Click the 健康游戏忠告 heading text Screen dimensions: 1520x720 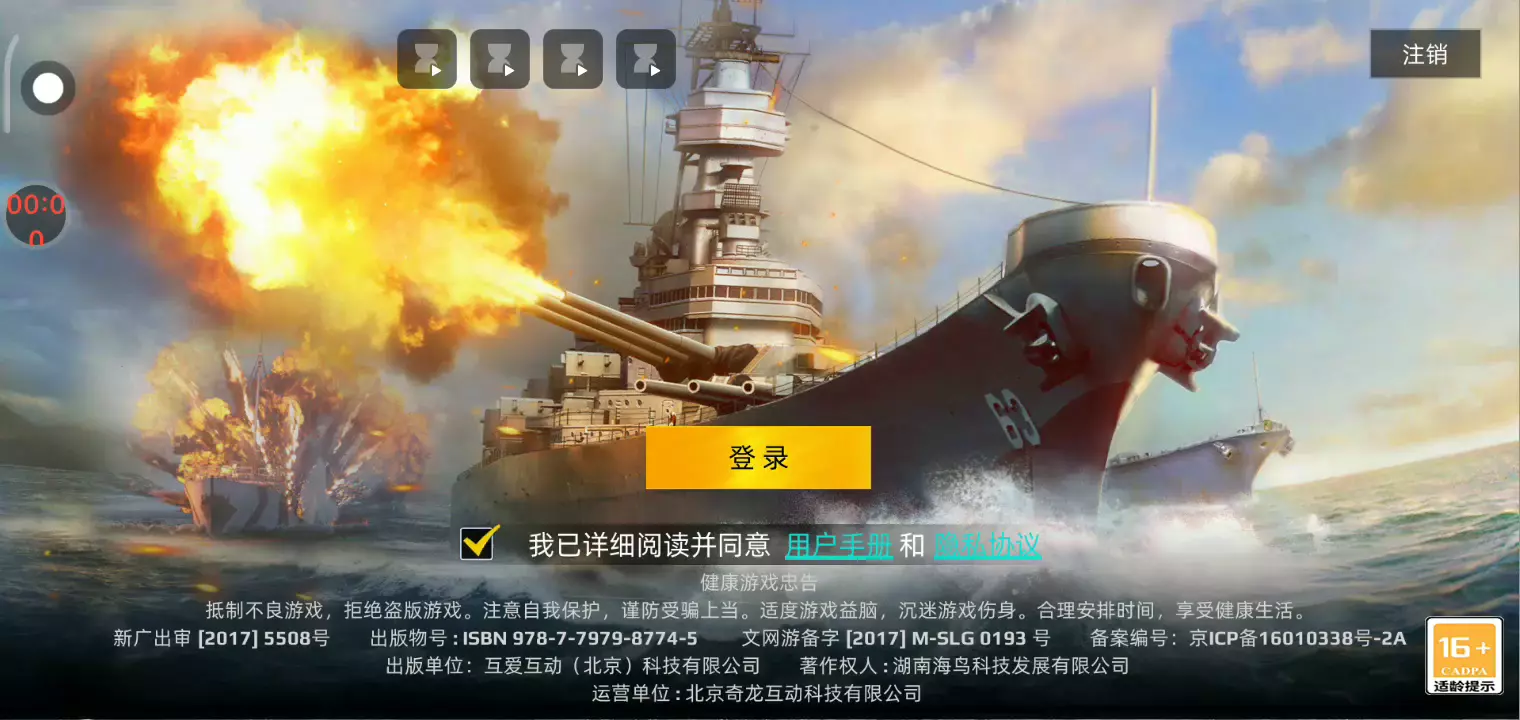[x=759, y=583]
